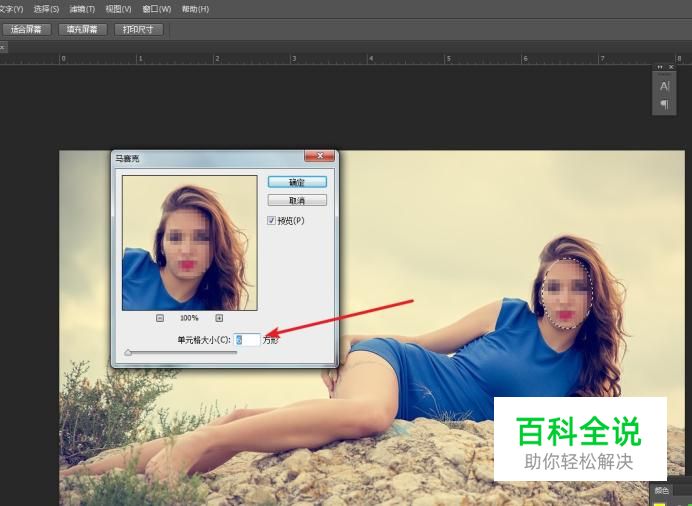
Task: Click the zoom in plus icon under preview
Action: pyautogui.click(x=219, y=318)
